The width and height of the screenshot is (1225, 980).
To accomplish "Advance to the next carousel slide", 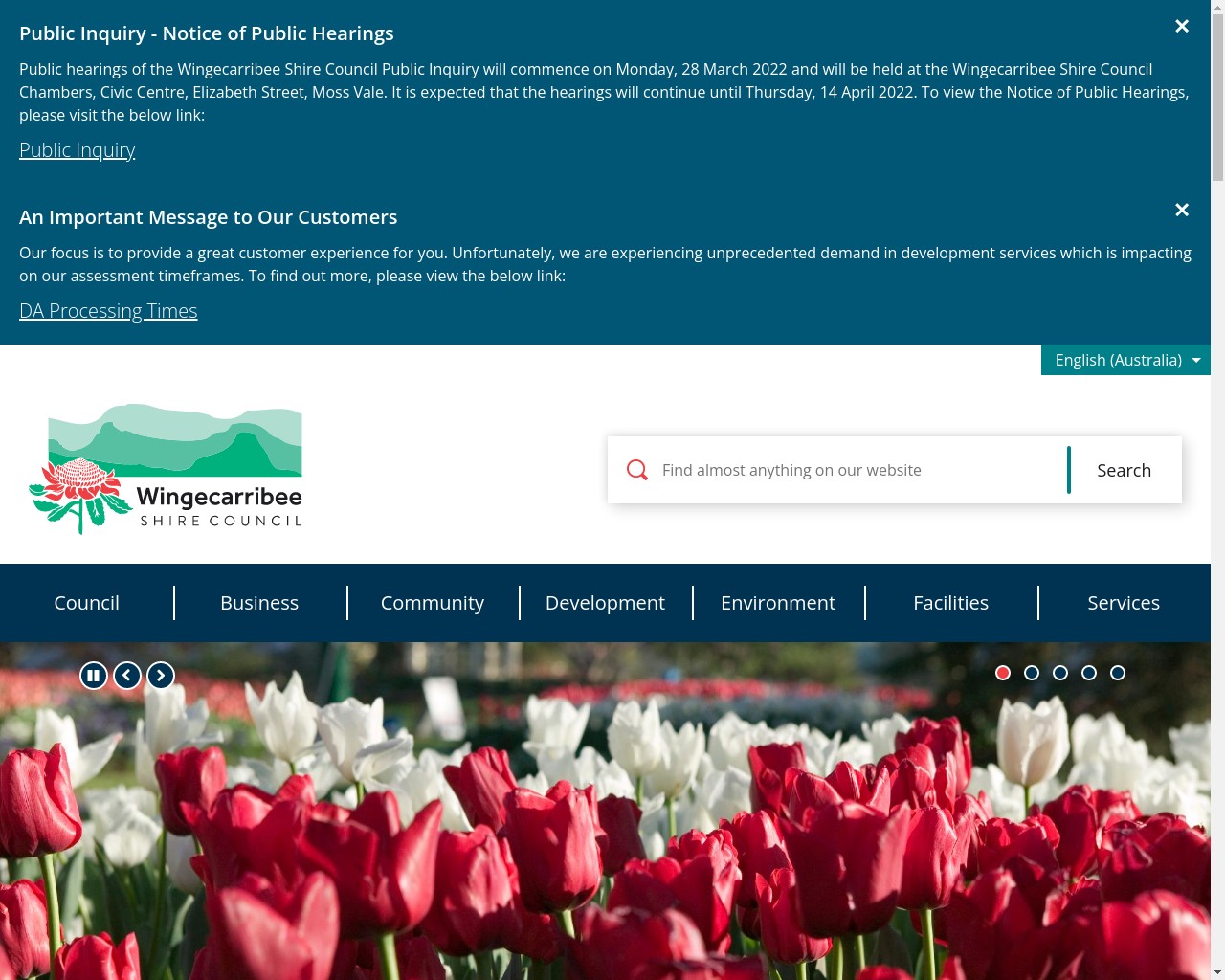I will [160, 675].
